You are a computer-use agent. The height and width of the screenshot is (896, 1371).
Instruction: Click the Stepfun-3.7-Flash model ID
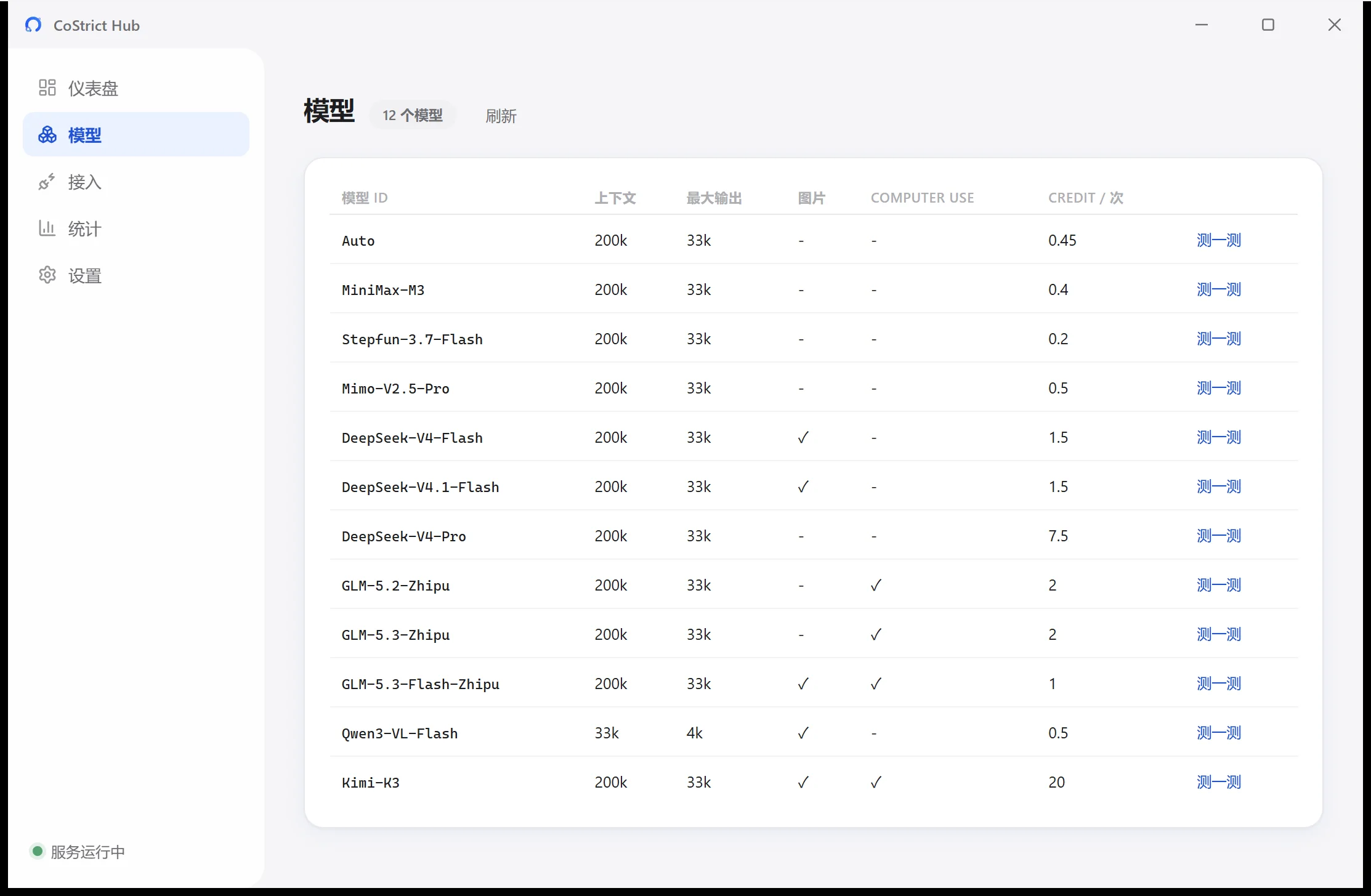[412, 339]
